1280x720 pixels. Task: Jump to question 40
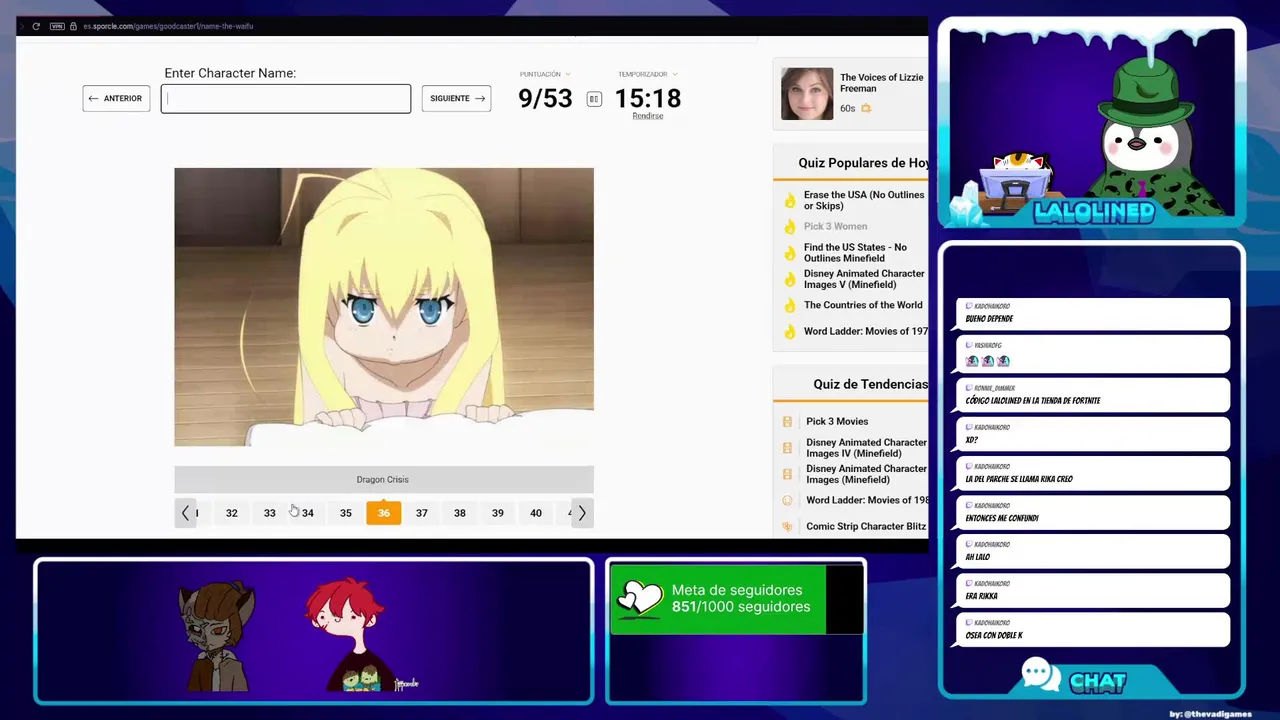click(536, 513)
